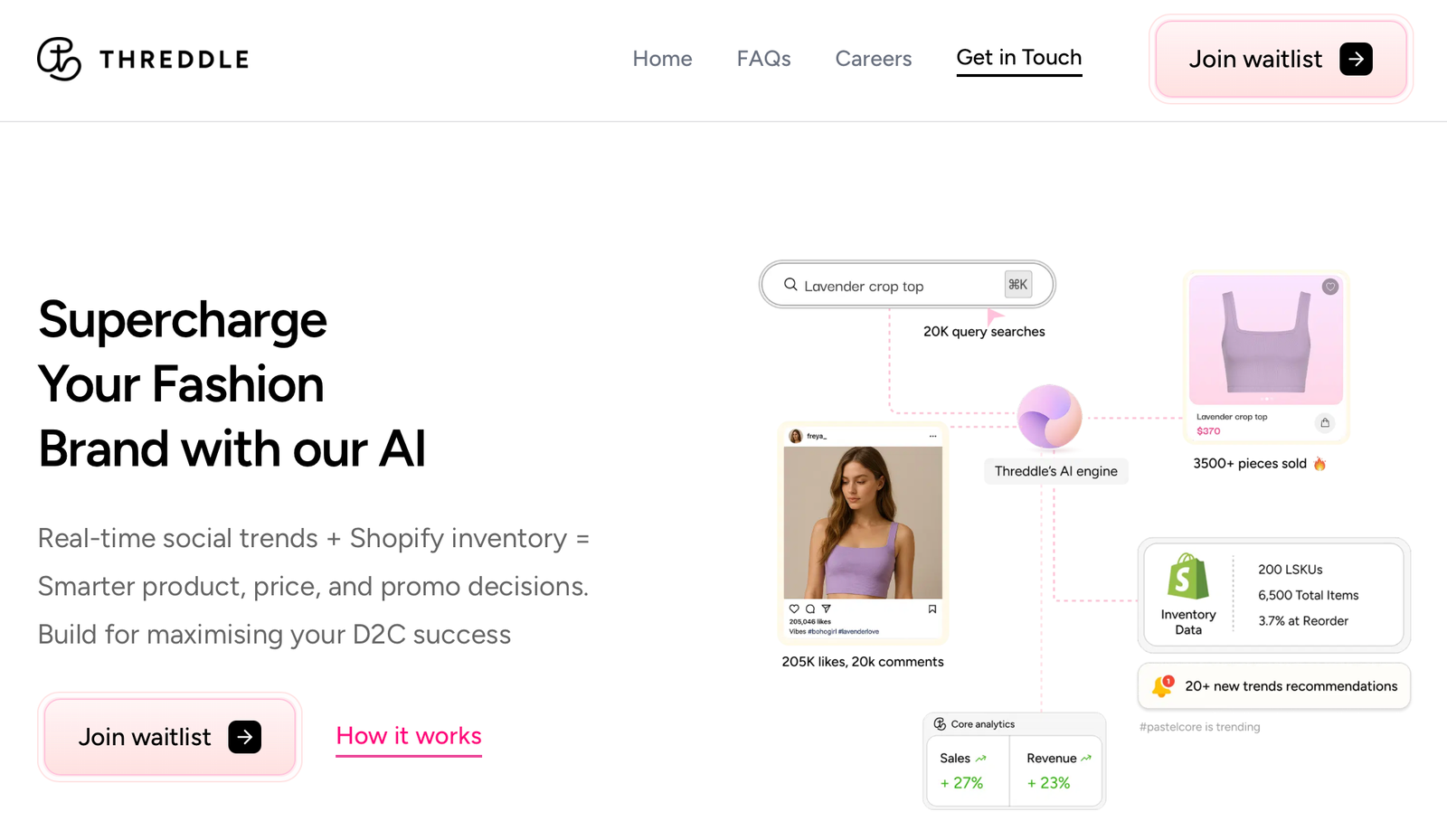Click the shopping bag icon beside $370
This screenshot has width=1447, height=840.
click(x=1325, y=422)
